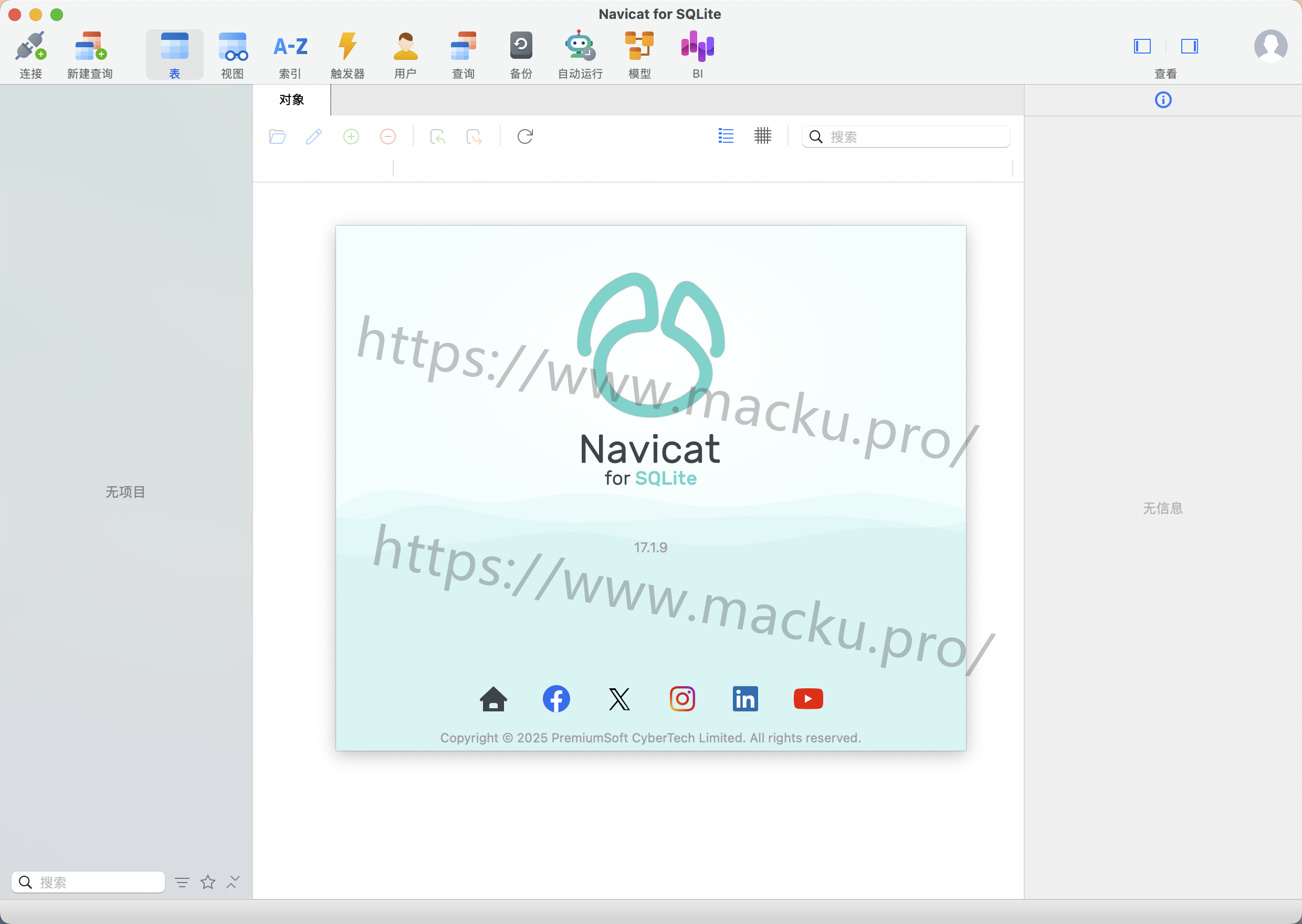Image resolution: width=1302 pixels, height=924 pixels.
Task: Click the collapse all arrows icon
Action: [x=233, y=882]
